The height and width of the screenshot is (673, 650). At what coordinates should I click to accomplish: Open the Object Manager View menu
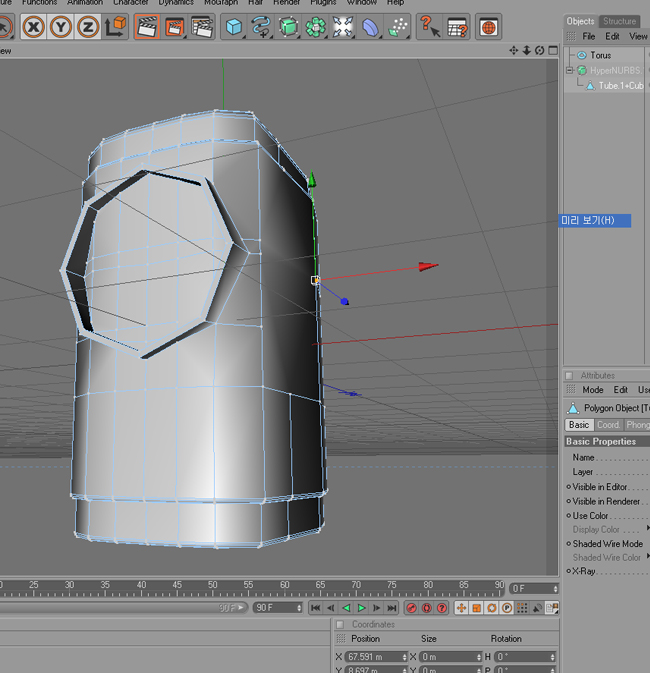[x=638, y=36]
